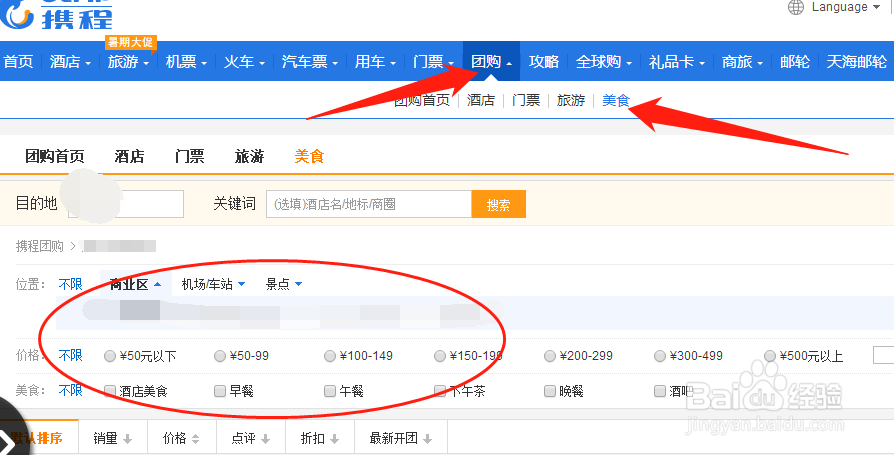Screen dimensions: 894x455
Task: Sort results by 点评
Action: 251,438
